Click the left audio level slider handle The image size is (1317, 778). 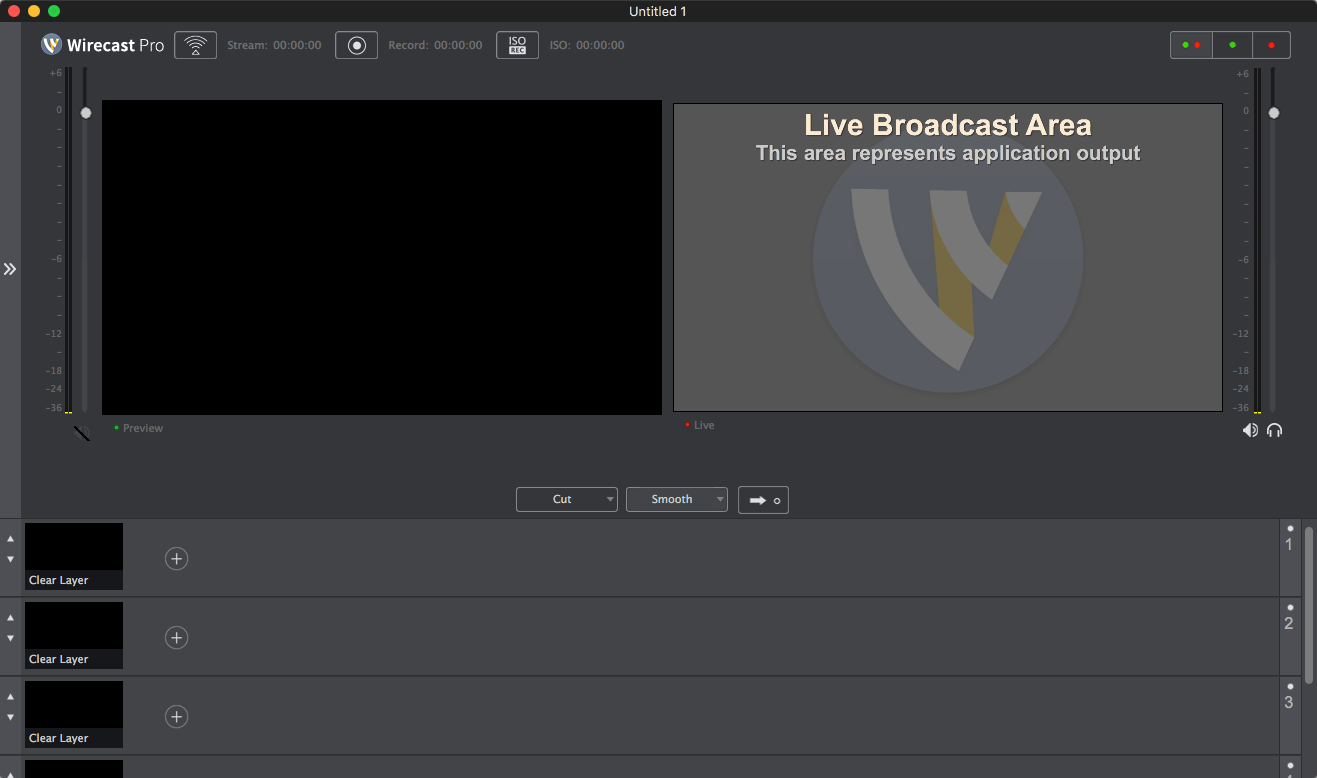point(86,113)
